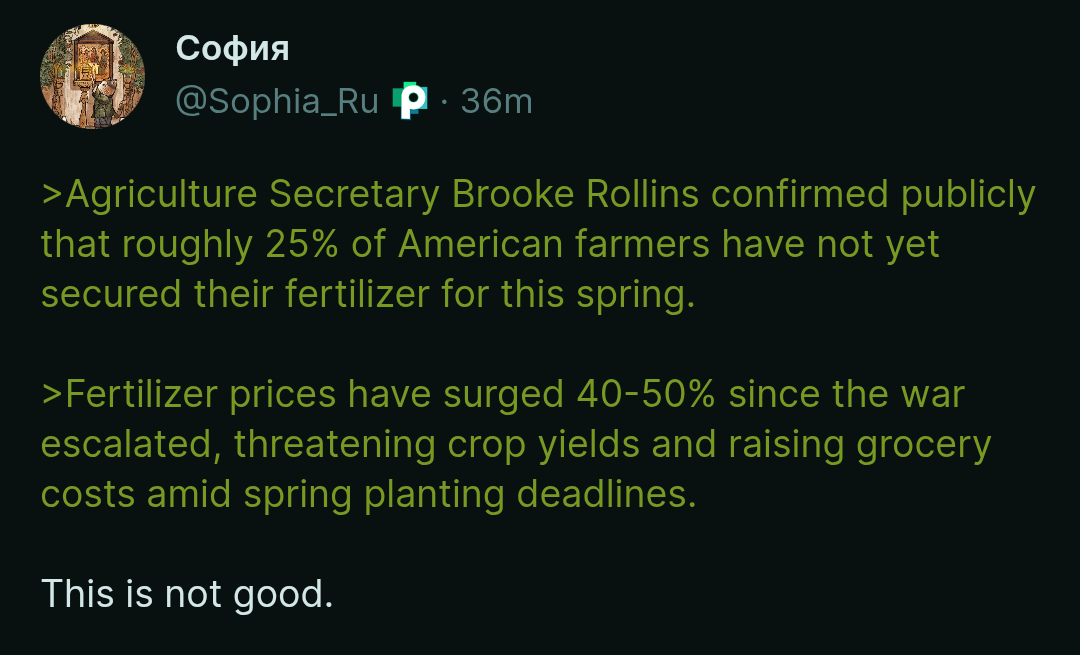Open the @Sophia_Ru handle link

pos(277,101)
